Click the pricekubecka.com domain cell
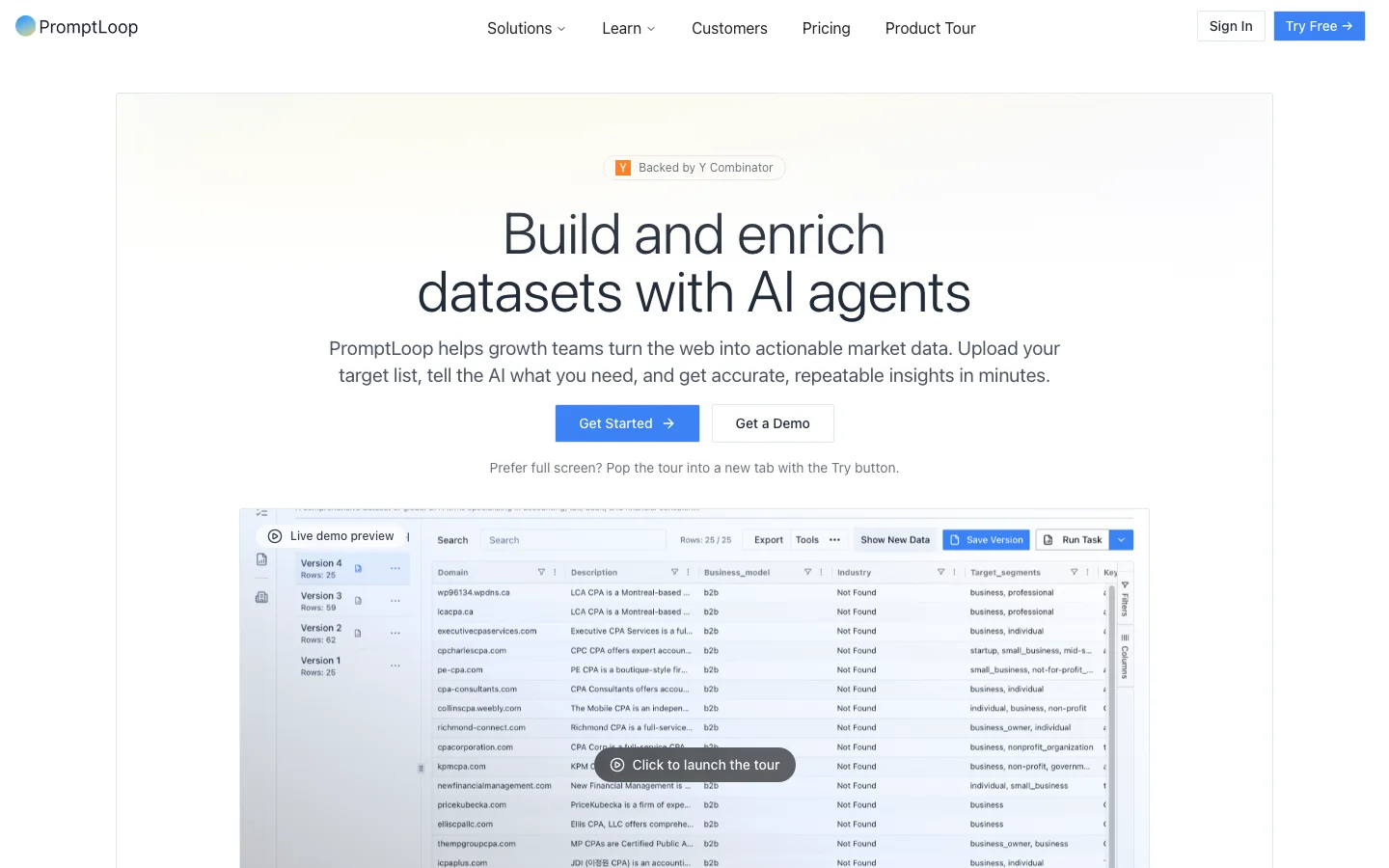This screenshot has width=1389, height=868. point(472,805)
